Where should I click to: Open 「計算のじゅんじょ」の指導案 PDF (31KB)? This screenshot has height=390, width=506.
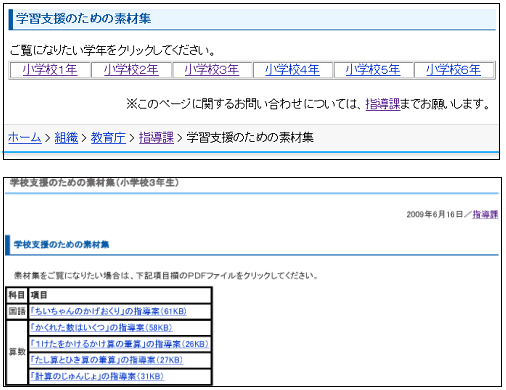pos(97,376)
